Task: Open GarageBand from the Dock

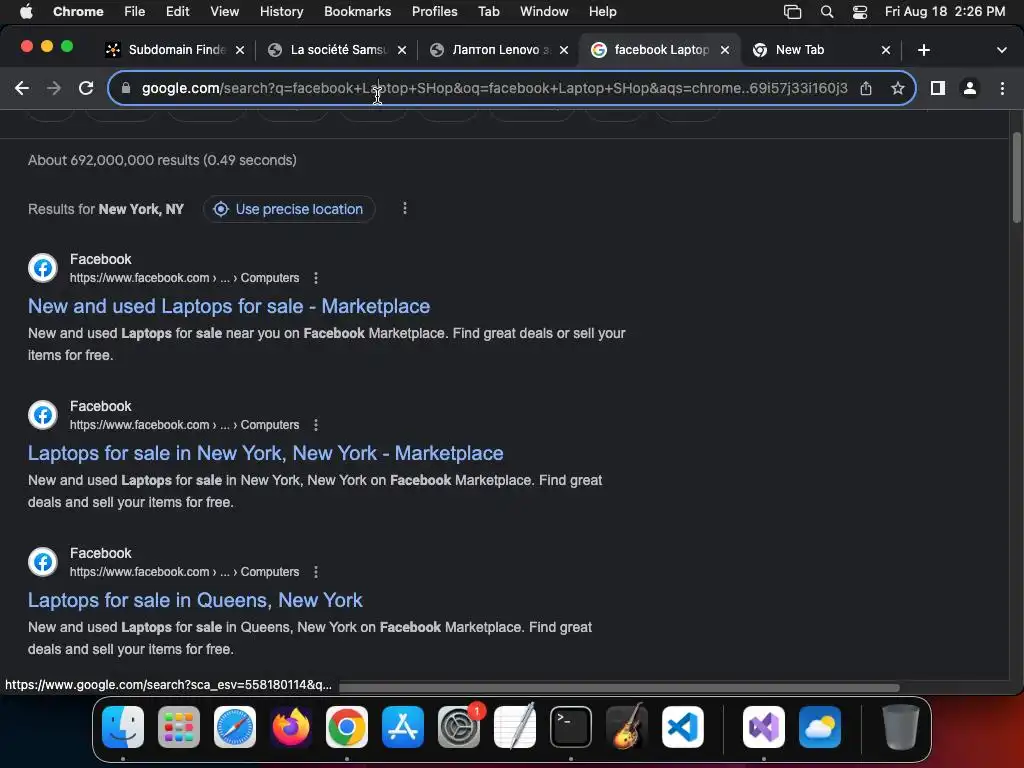Action: pyautogui.click(x=627, y=727)
